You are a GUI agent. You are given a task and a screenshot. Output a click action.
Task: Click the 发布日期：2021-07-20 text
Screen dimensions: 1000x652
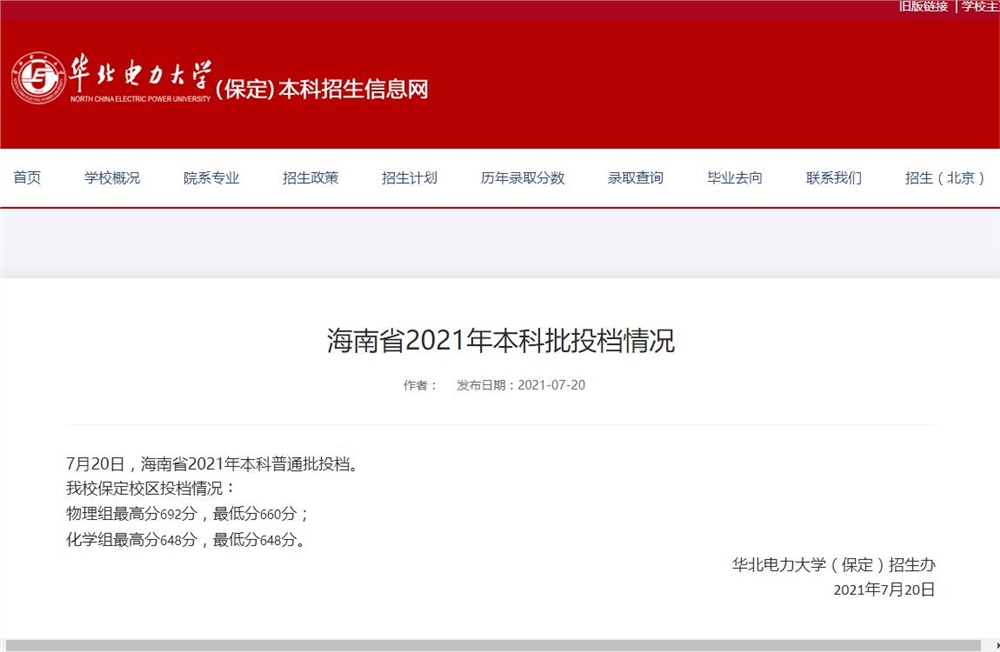(x=520, y=385)
